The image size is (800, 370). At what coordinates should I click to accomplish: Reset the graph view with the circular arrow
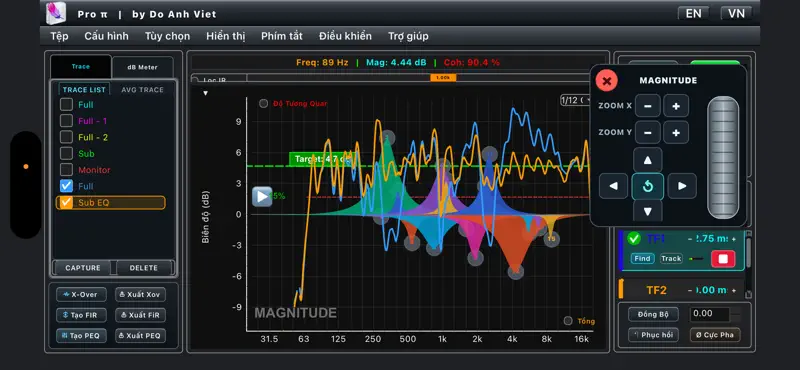[647, 186]
